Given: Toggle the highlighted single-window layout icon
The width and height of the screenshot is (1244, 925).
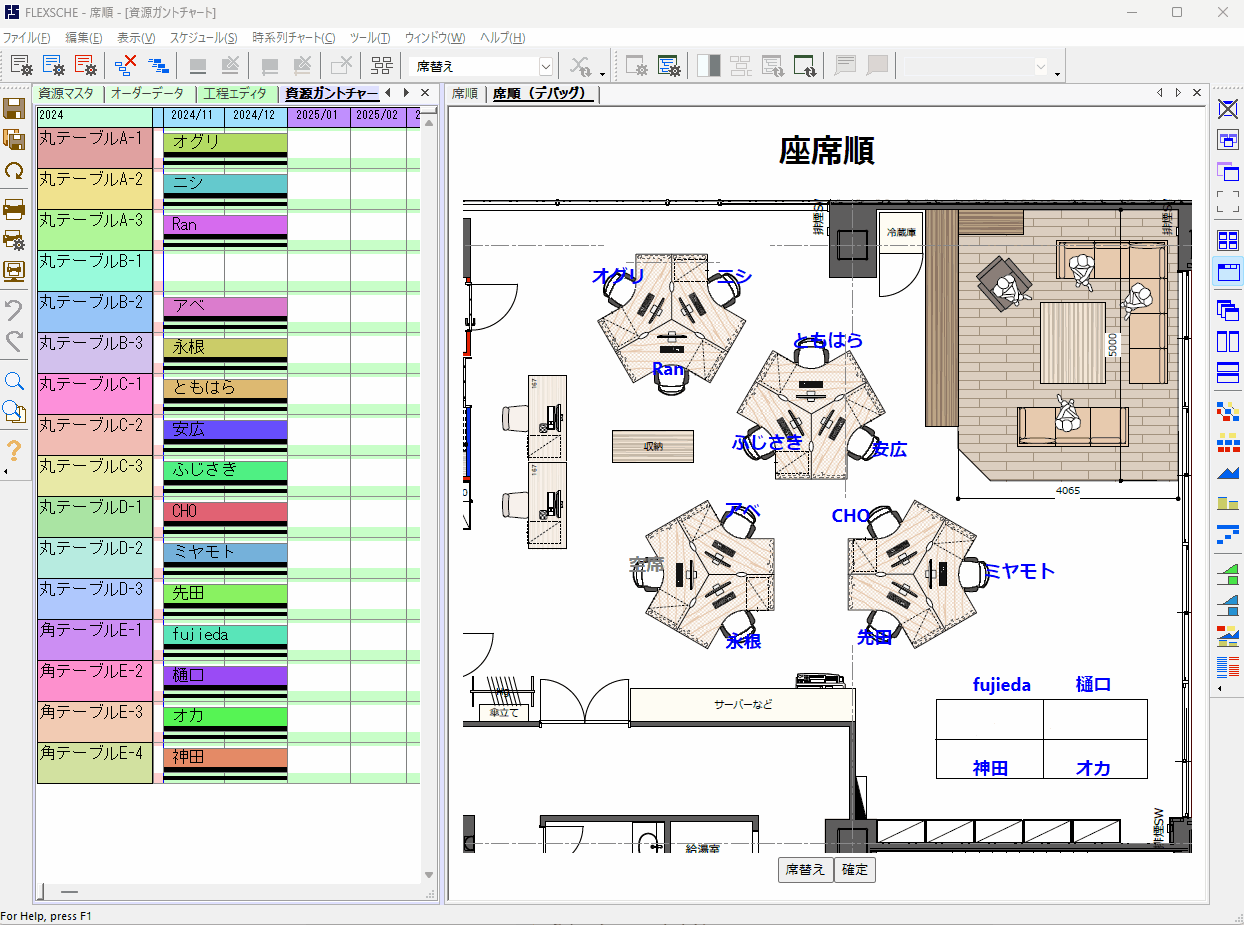Looking at the screenshot, I should click(x=1228, y=272).
